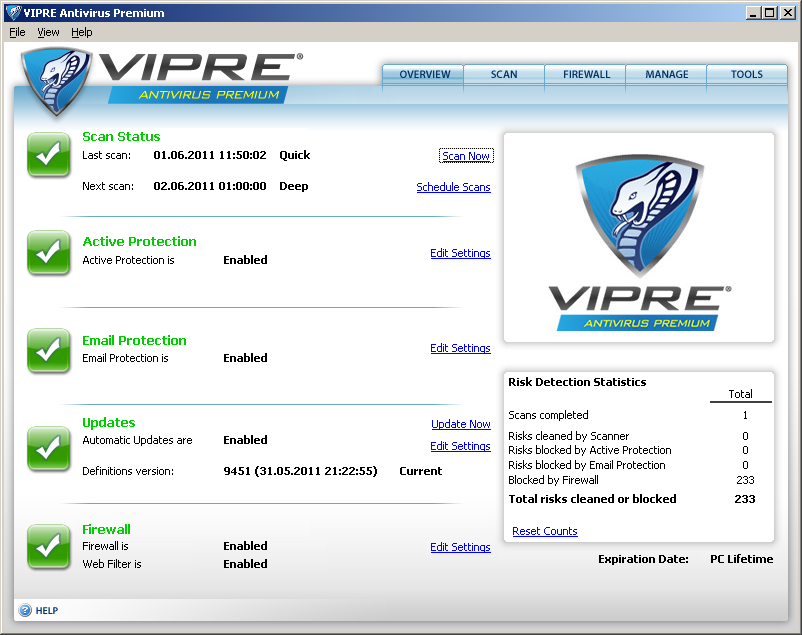The width and height of the screenshot is (802, 635).
Task: Click the Firewall green checkmark icon
Action: click(48, 546)
